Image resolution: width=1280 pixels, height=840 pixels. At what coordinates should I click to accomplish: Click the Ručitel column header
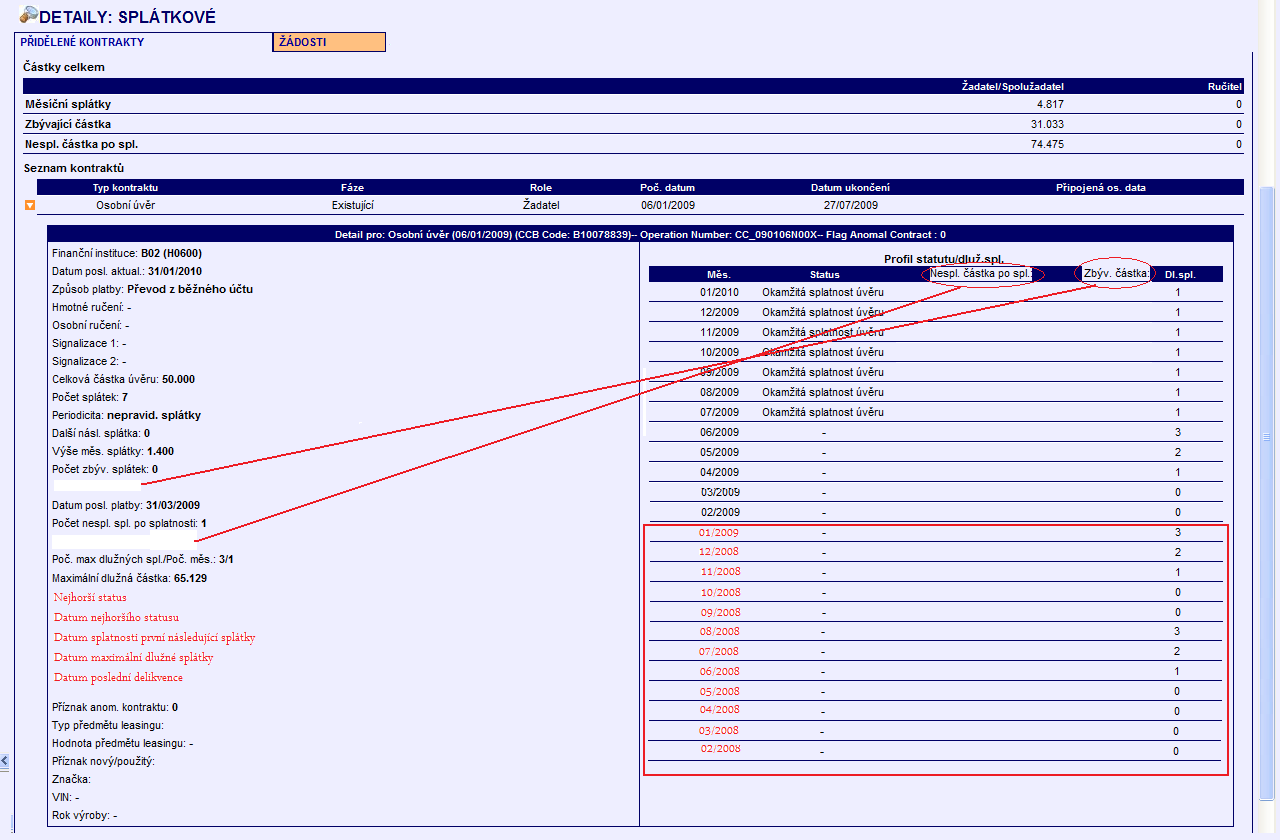pyautogui.click(x=1225, y=86)
